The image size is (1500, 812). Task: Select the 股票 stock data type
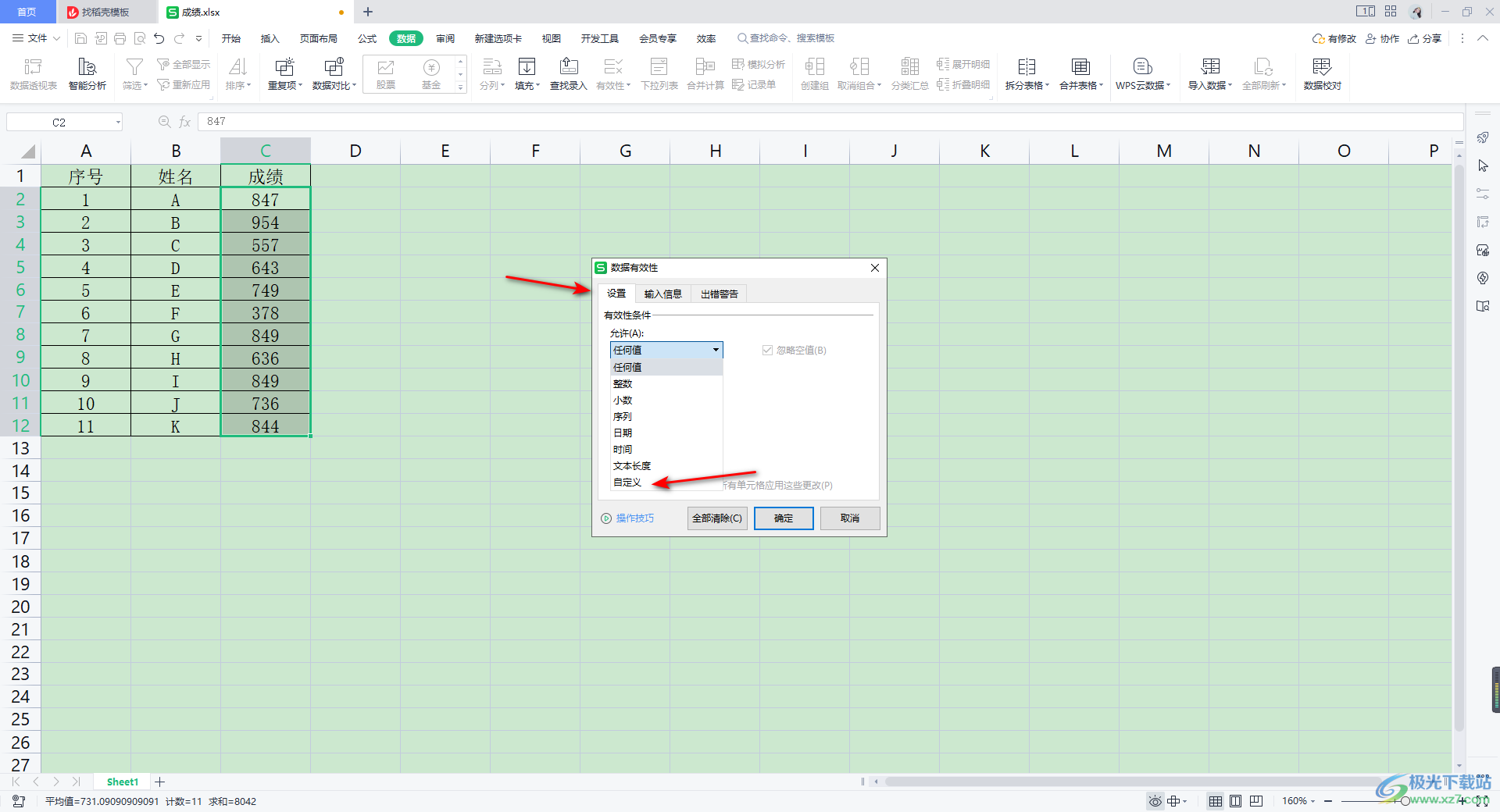tap(386, 74)
